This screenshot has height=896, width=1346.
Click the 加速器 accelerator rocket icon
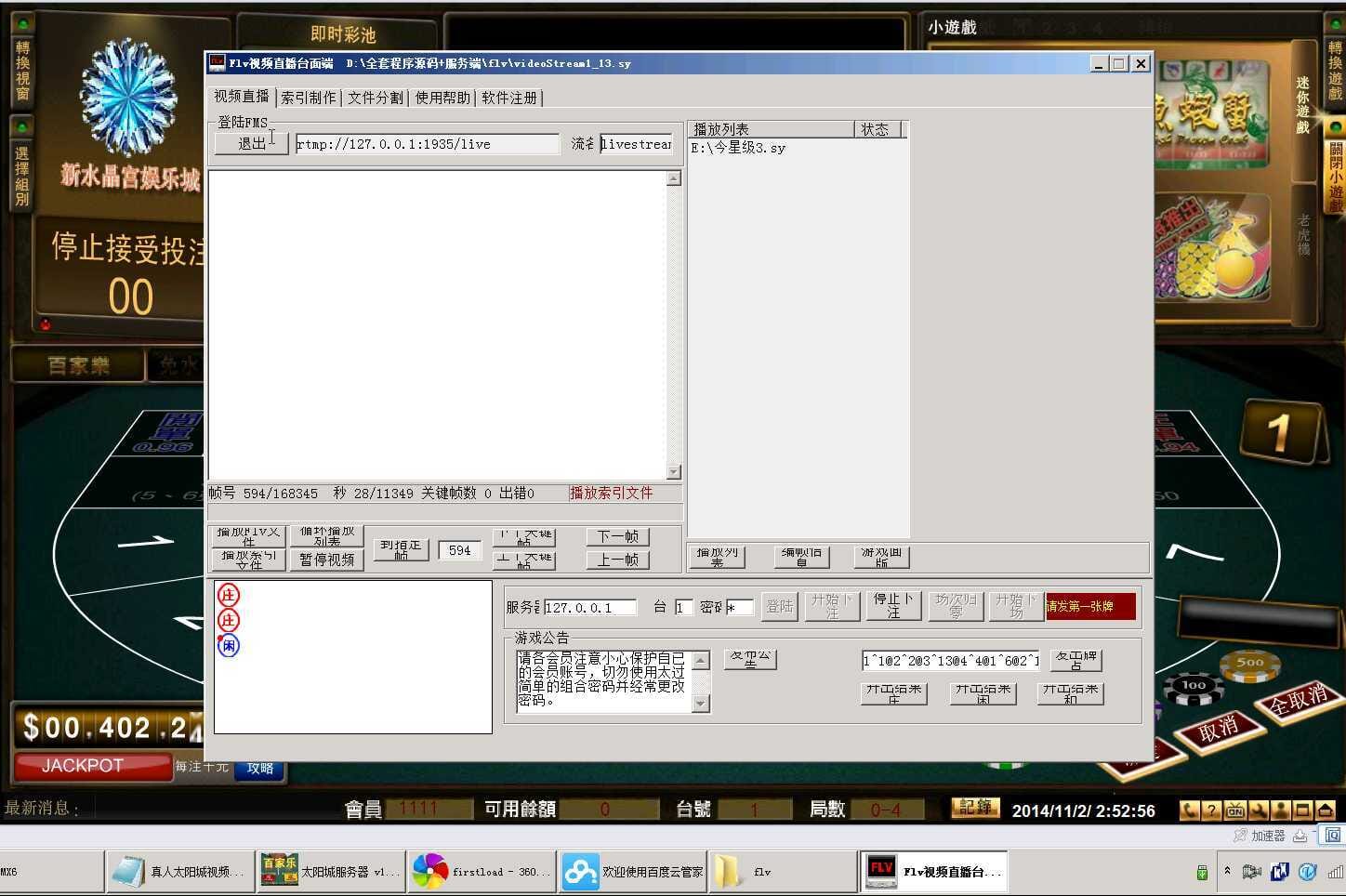tap(1240, 836)
